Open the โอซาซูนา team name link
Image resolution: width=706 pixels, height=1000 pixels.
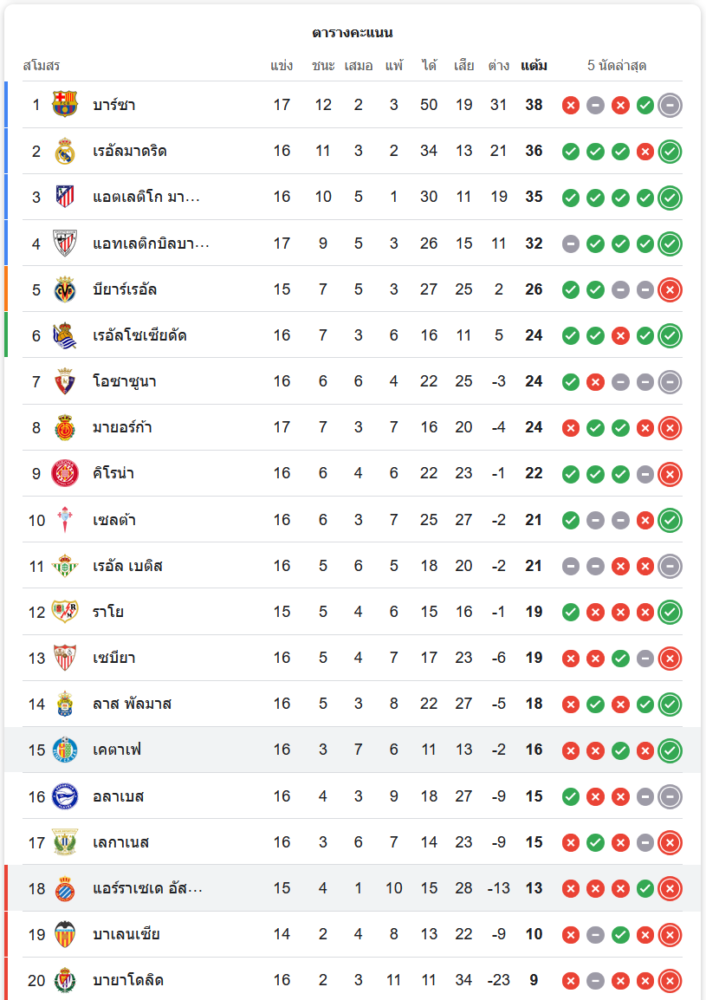coord(124,381)
